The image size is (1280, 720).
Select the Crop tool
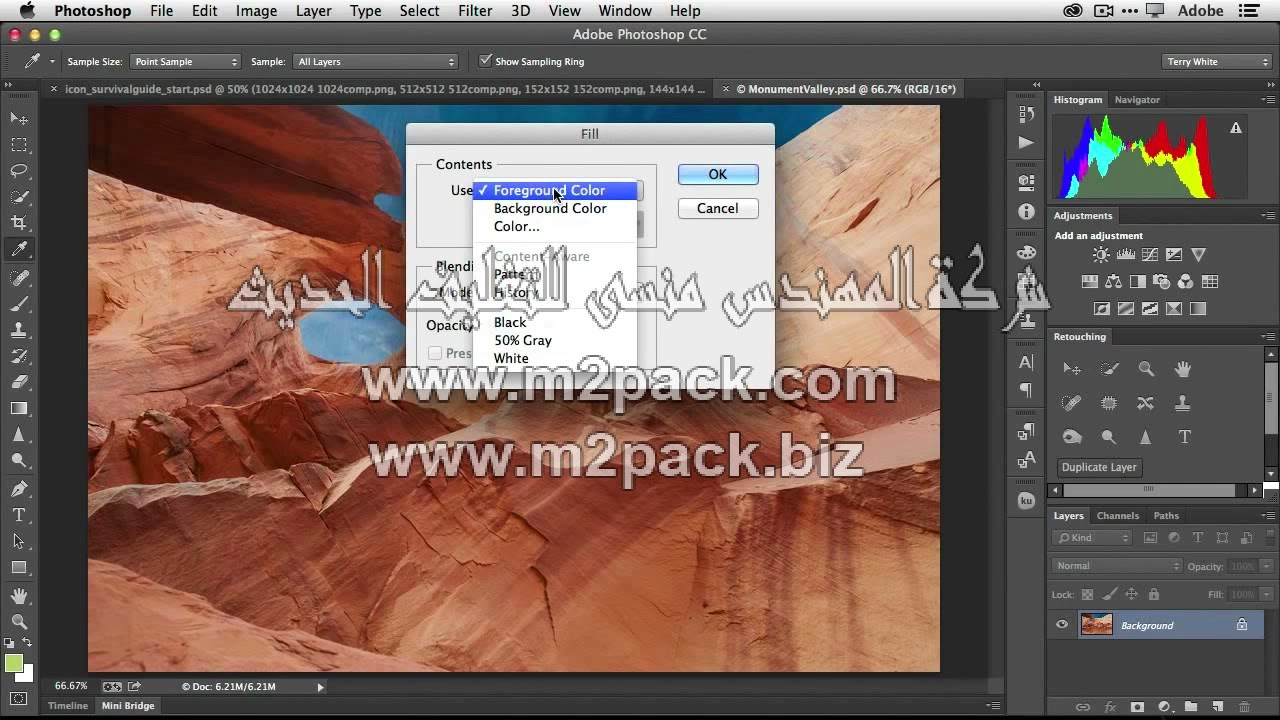click(x=19, y=223)
